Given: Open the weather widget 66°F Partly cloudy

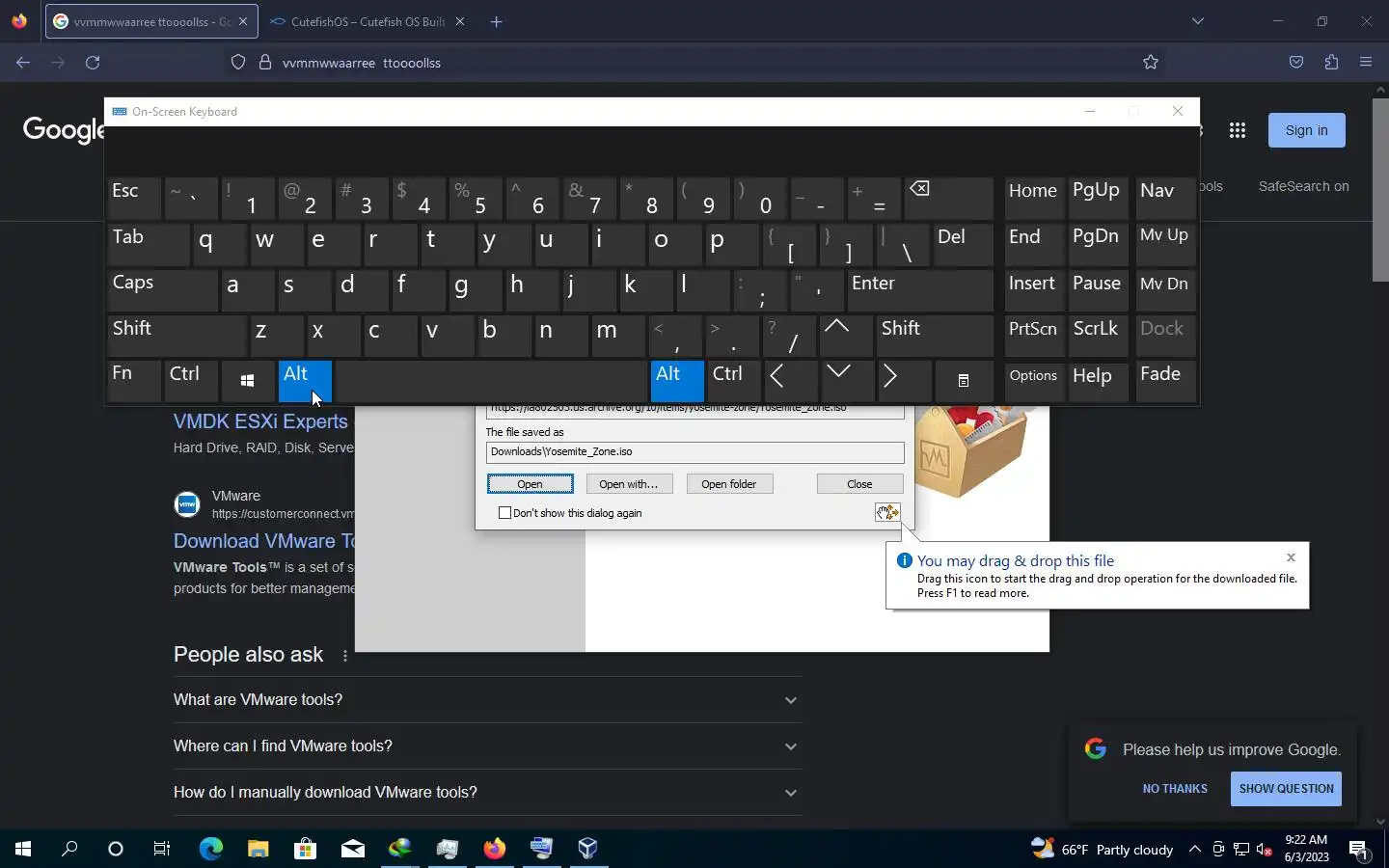Looking at the screenshot, I should pyautogui.click(x=1102, y=850).
